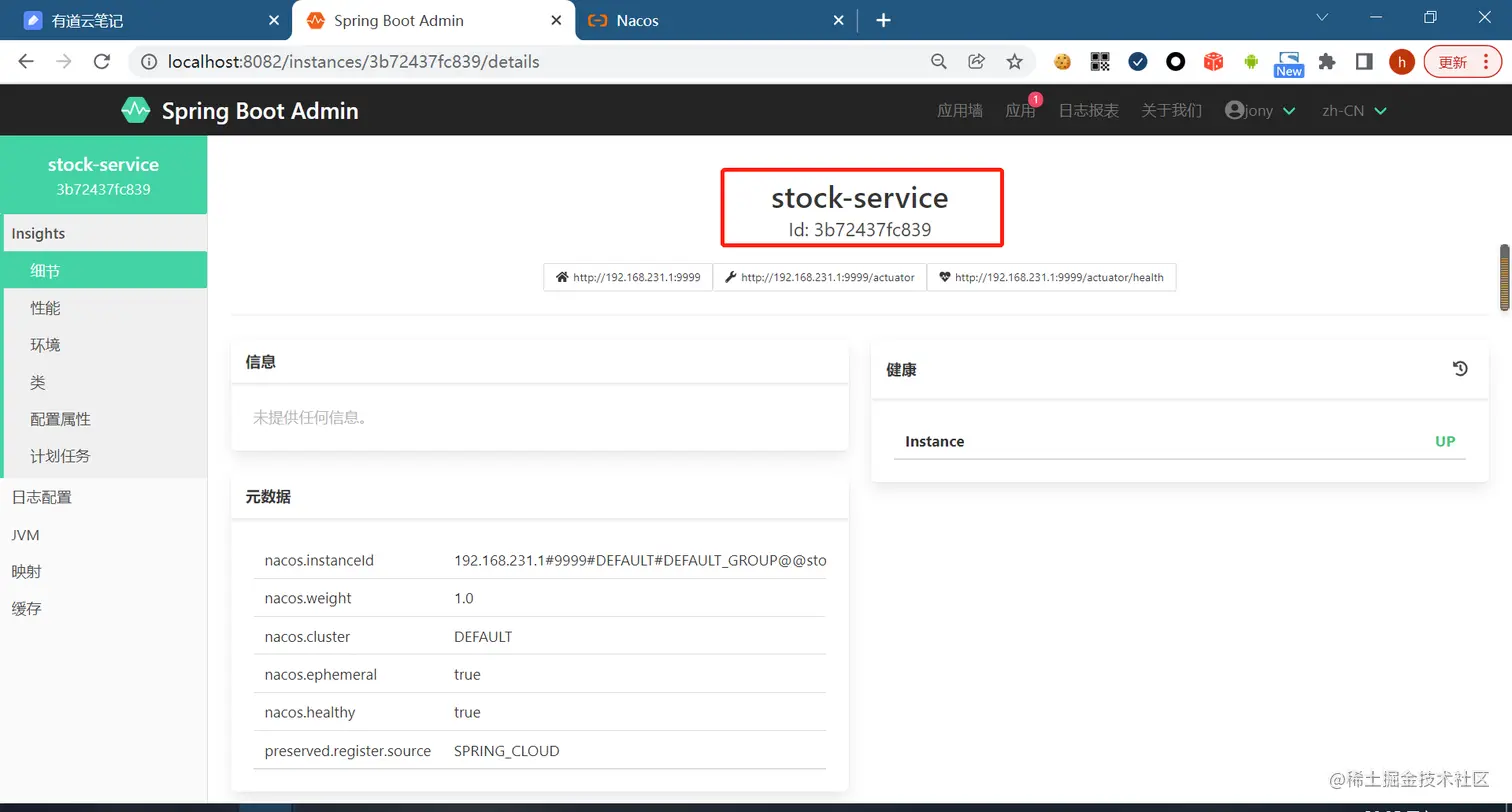Select 细节 in the sidebar
The height and width of the screenshot is (812, 1512).
tap(104, 270)
